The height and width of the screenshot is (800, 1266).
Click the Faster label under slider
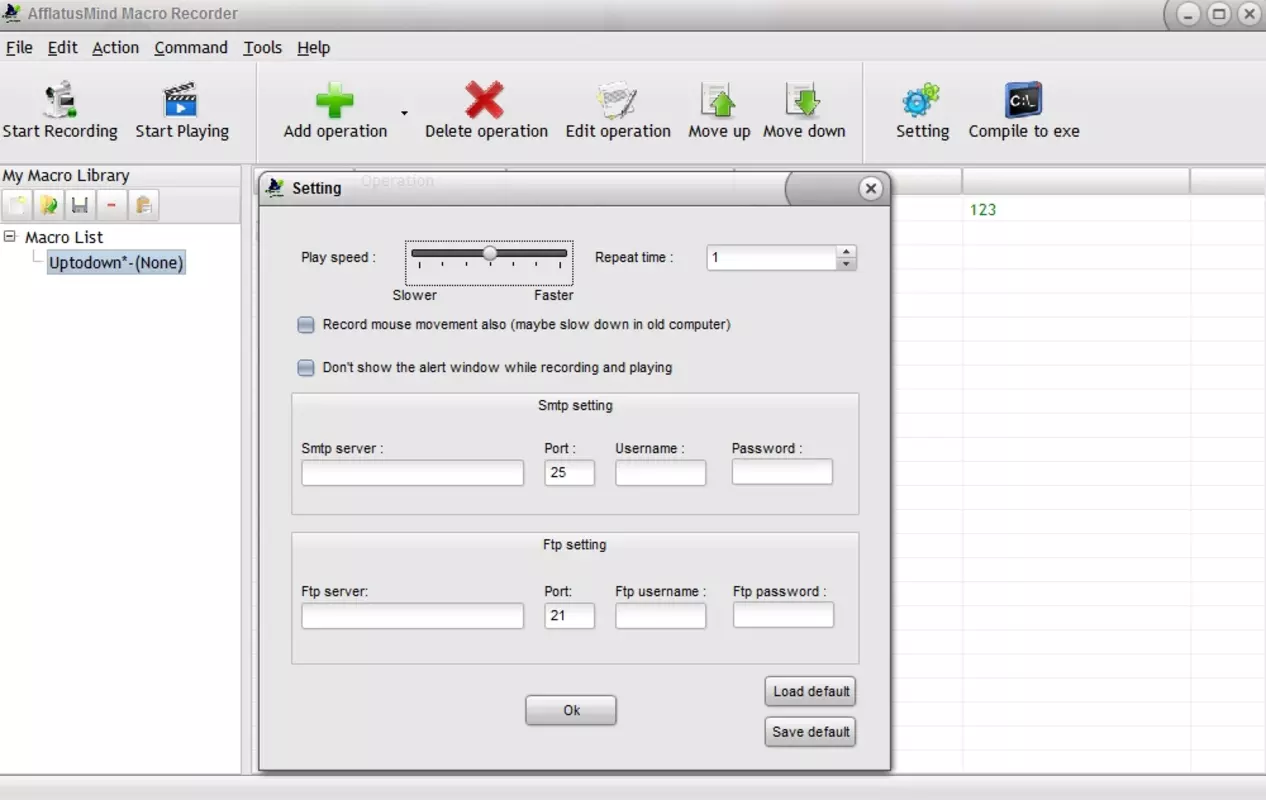pos(554,295)
